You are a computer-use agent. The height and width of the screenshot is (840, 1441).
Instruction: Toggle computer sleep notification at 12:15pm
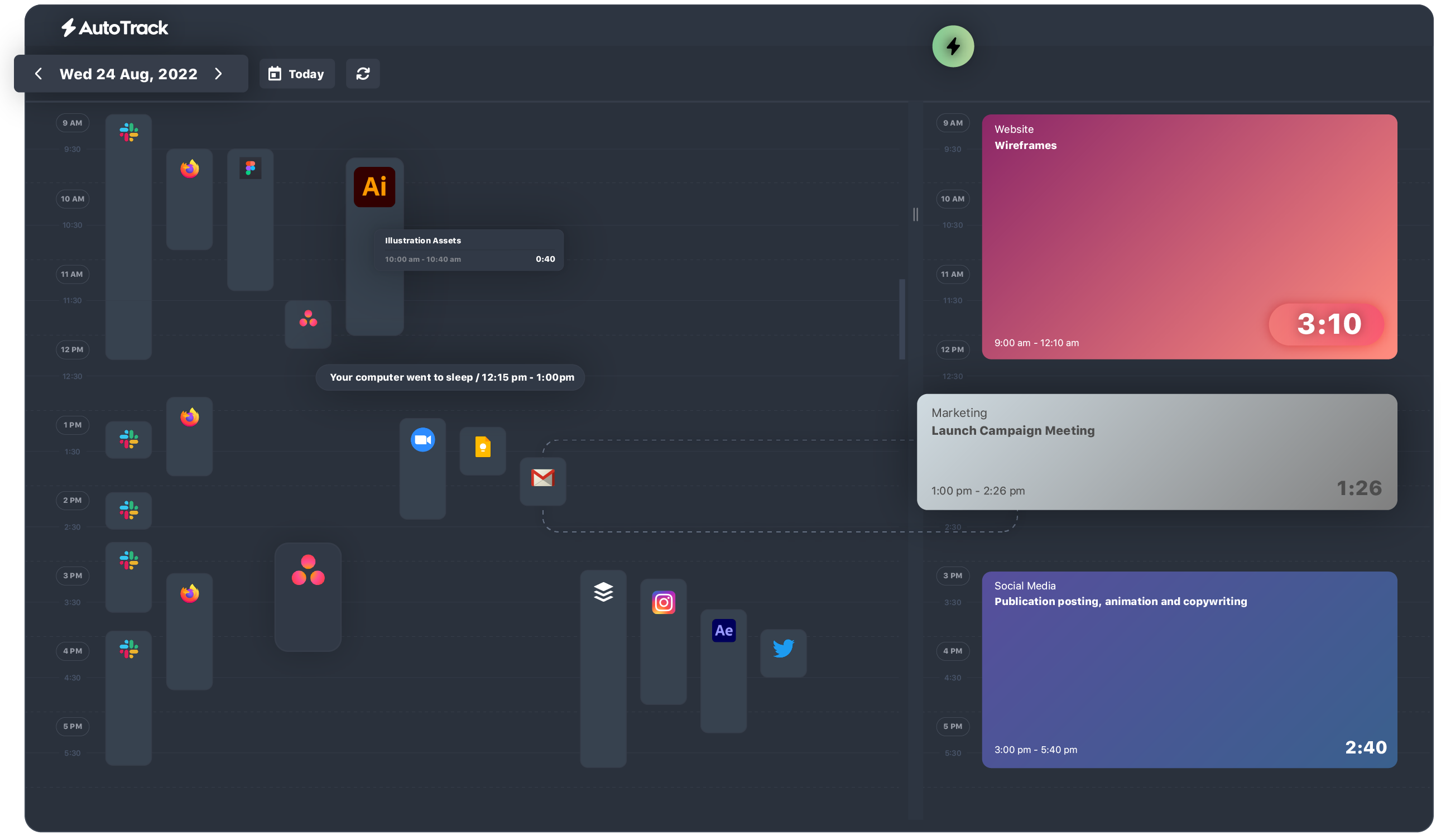tap(452, 377)
